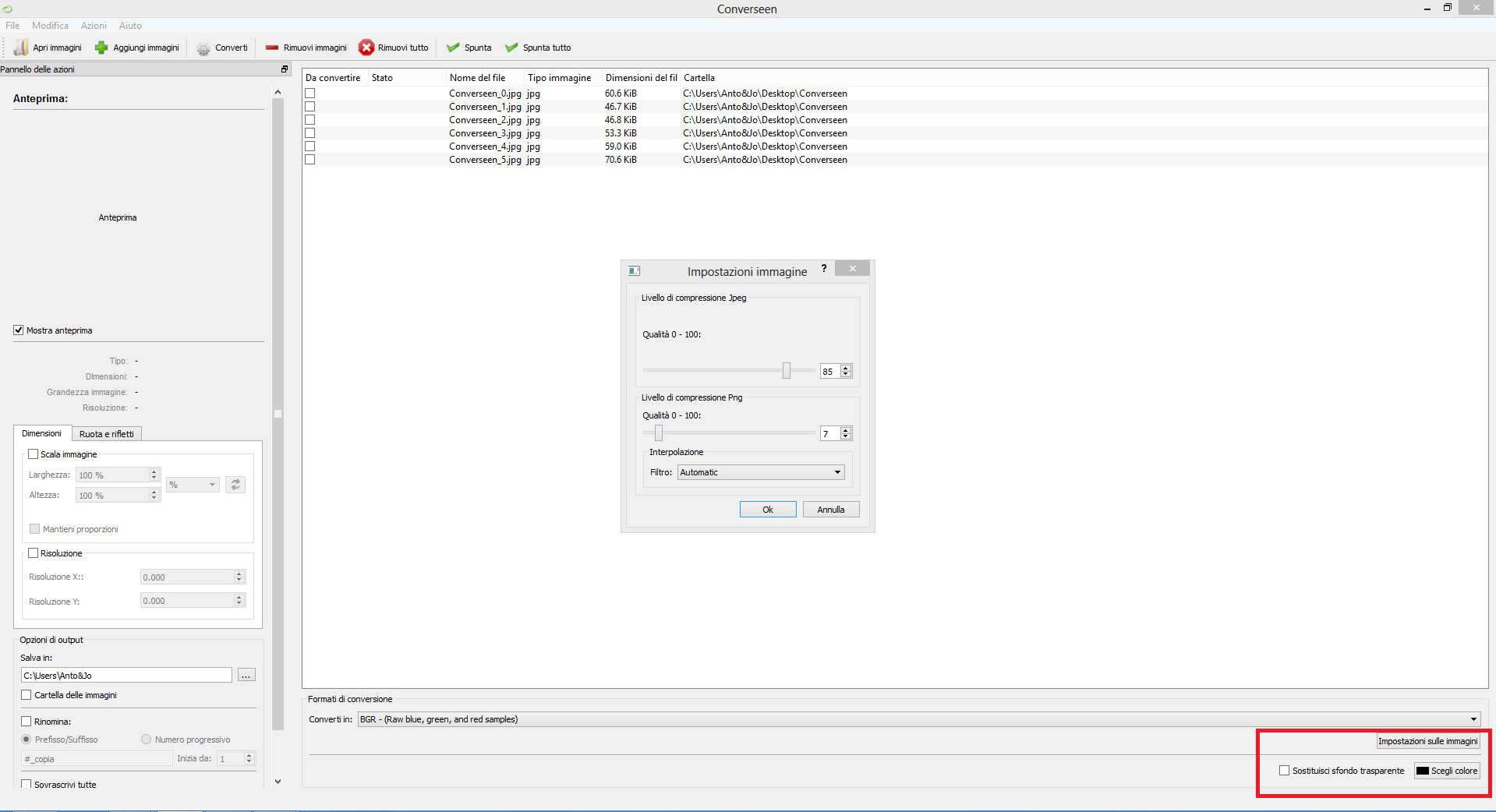
Task: Click the Png compression slider handle
Action: [659, 432]
